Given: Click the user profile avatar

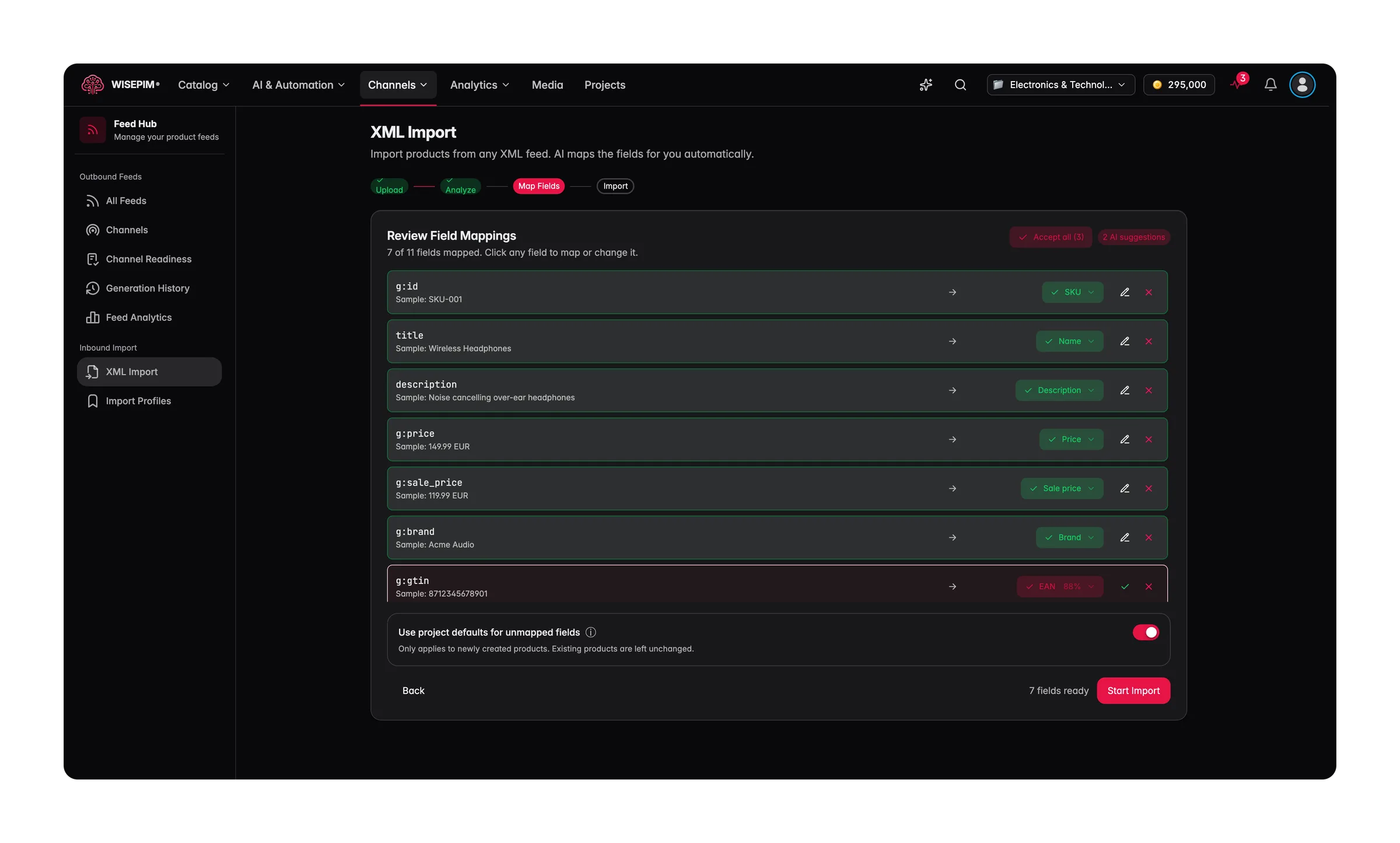Looking at the screenshot, I should pos(1302,85).
